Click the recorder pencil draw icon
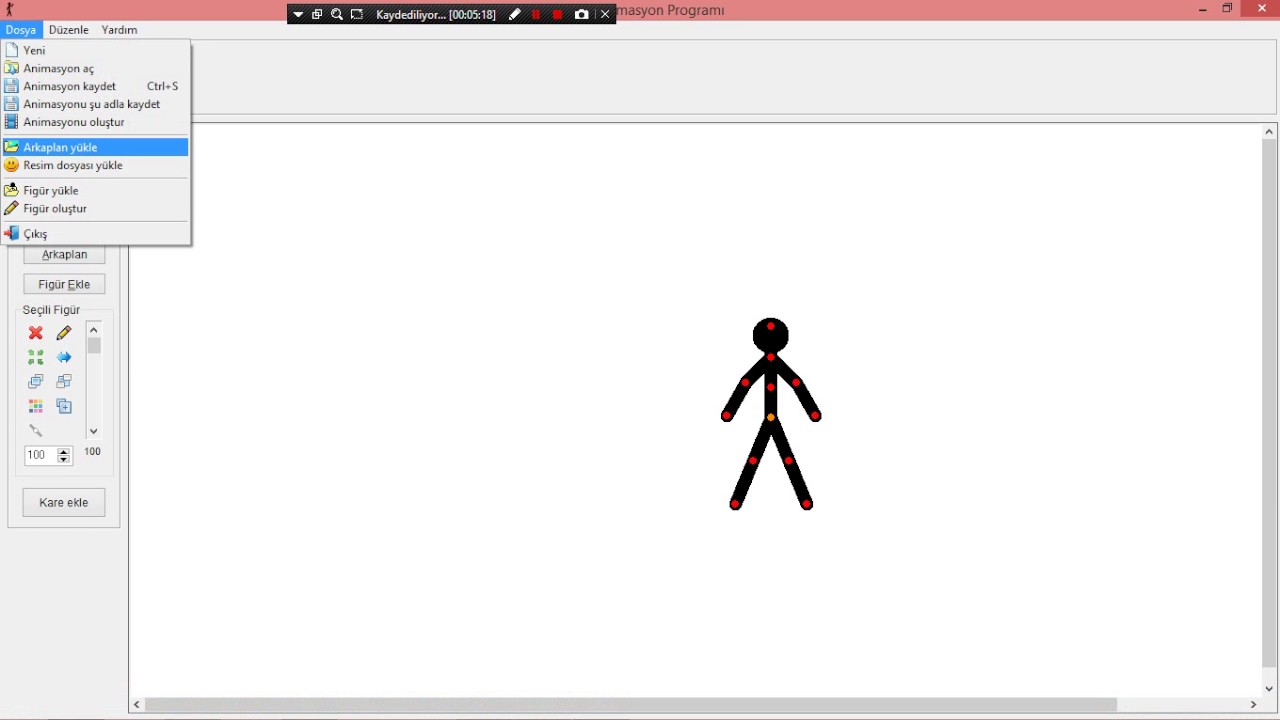The width and height of the screenshot is (1280, 720). [x=514, y=15]
